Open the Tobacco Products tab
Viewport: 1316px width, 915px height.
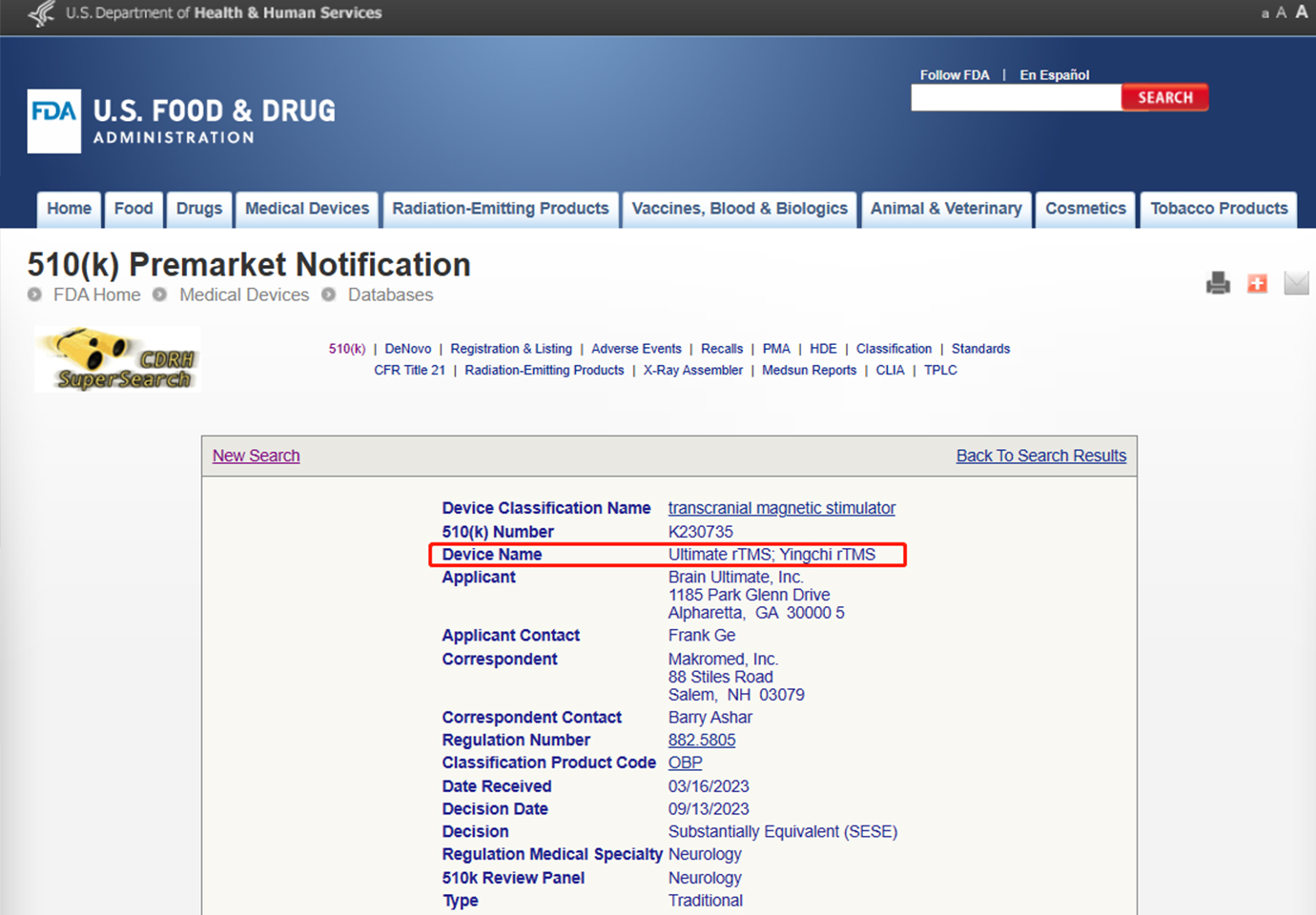click(x=1219, y=209)
